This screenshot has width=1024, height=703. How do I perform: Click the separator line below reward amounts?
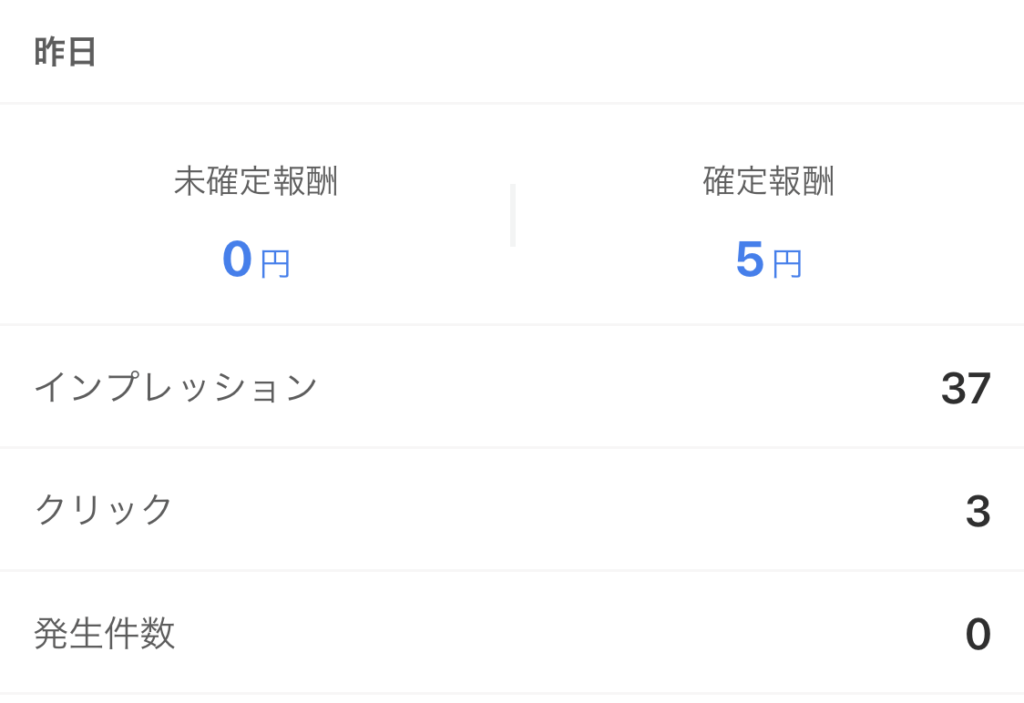click(x=512, y=324)
